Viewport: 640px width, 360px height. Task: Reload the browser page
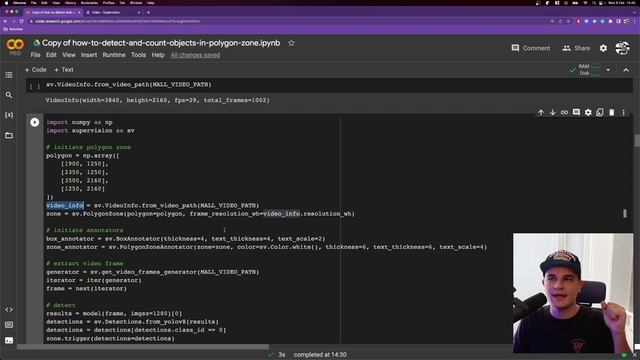(22, 21)
